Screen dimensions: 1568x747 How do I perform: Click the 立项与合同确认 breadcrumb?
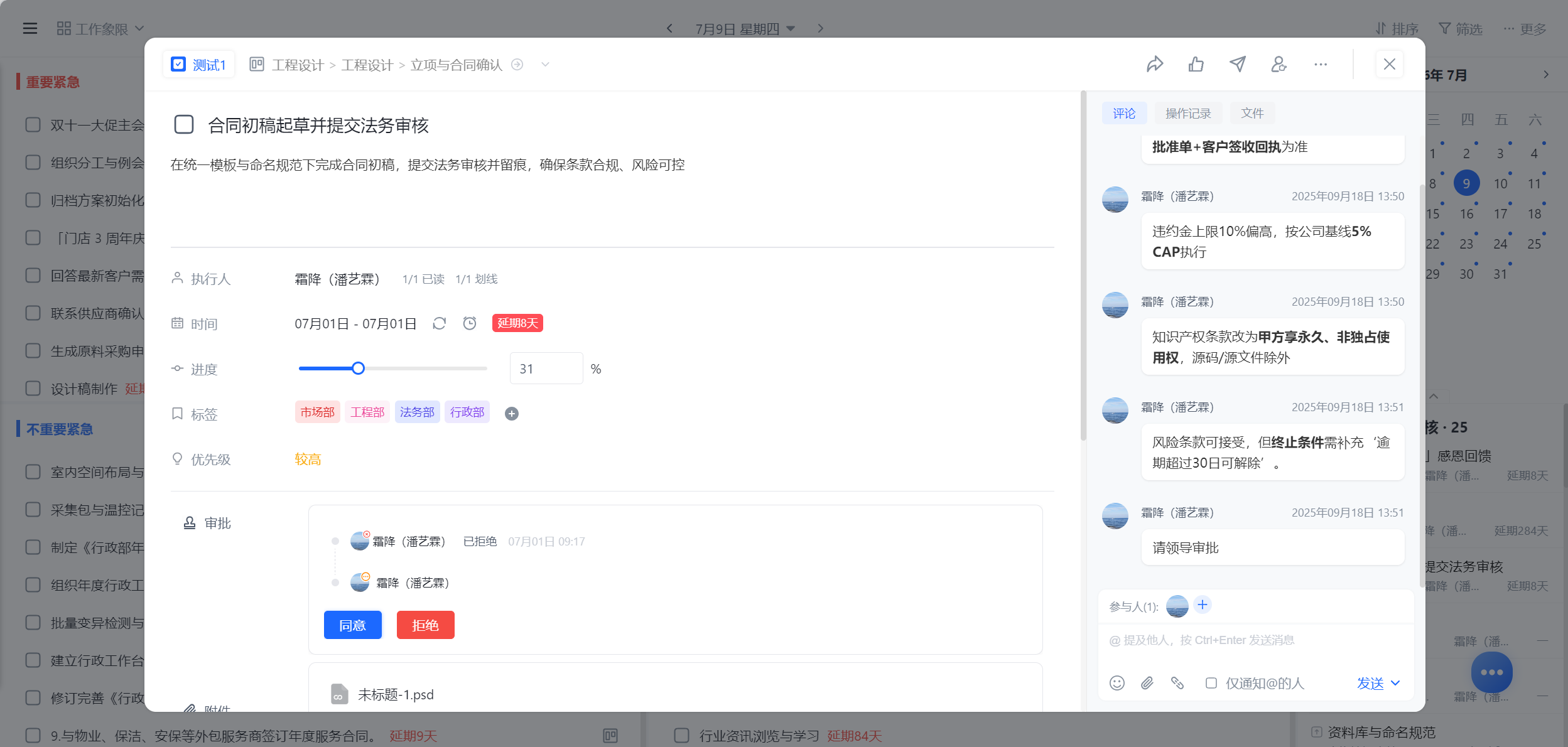(457, 65)
